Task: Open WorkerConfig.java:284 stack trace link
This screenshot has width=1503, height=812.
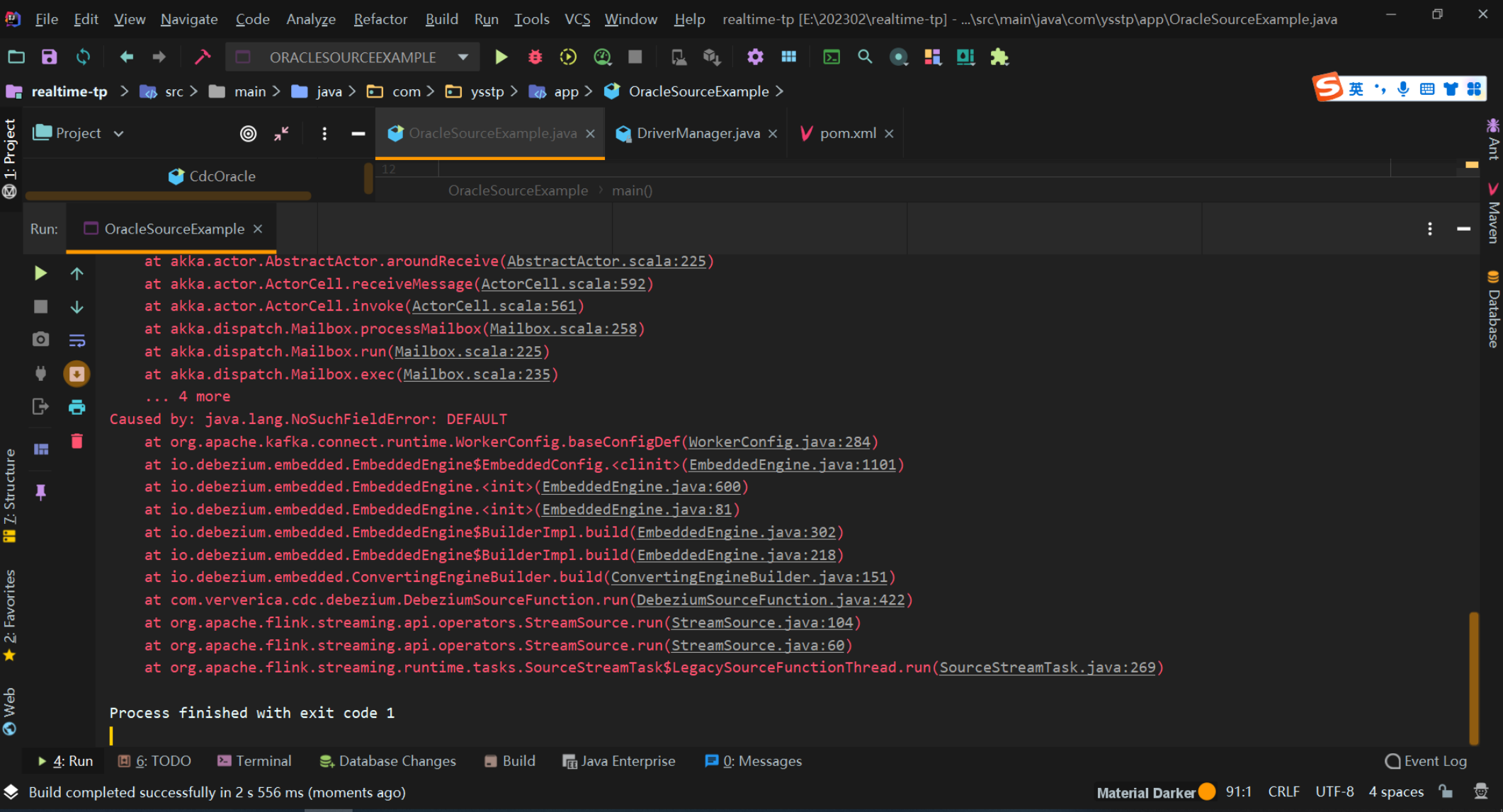Action: [x=779, y=442]
